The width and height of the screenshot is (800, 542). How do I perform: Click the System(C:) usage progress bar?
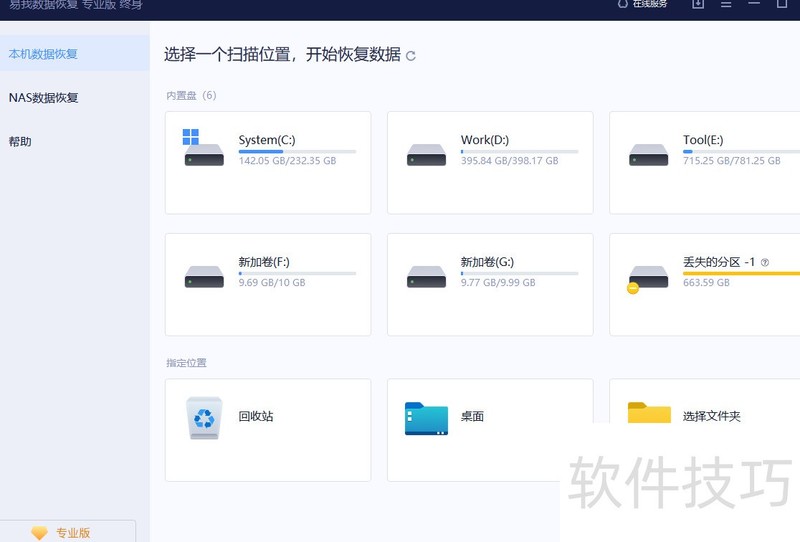(x=297, y=151)
